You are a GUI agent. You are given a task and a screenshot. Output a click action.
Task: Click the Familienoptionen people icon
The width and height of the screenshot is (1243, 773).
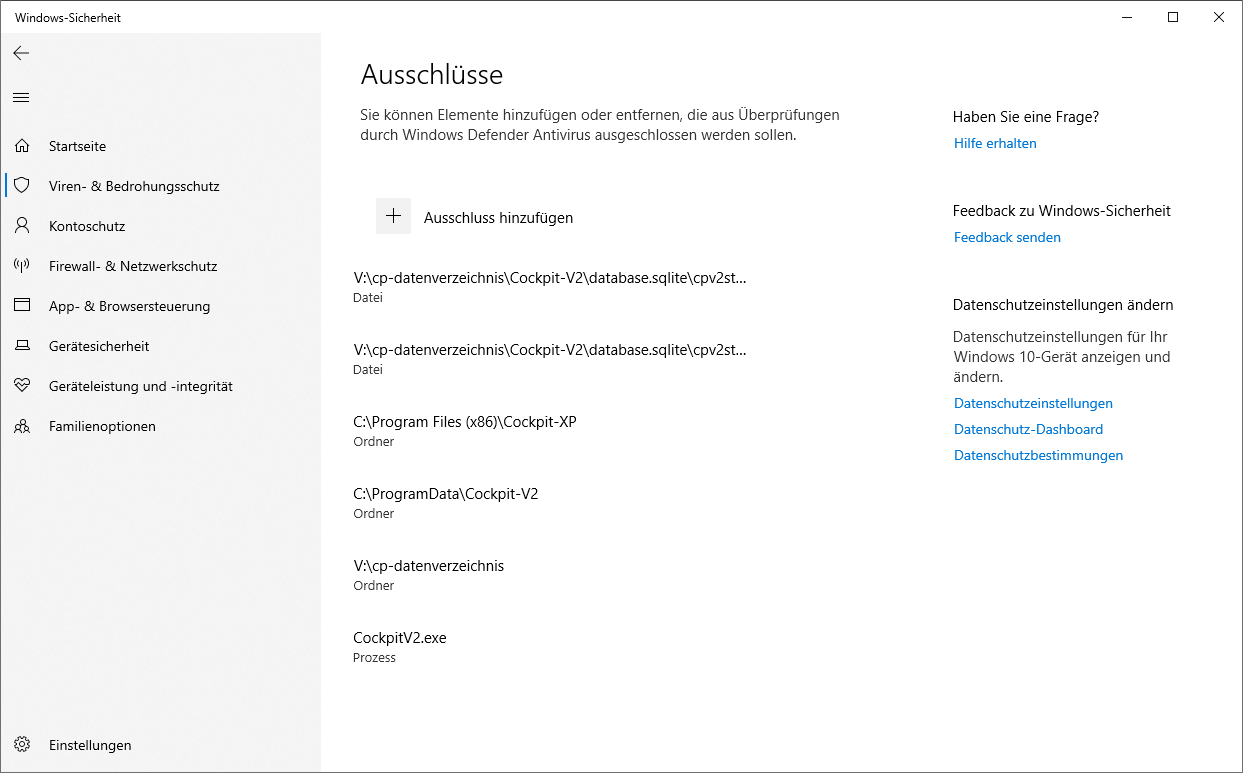point(22,426)
